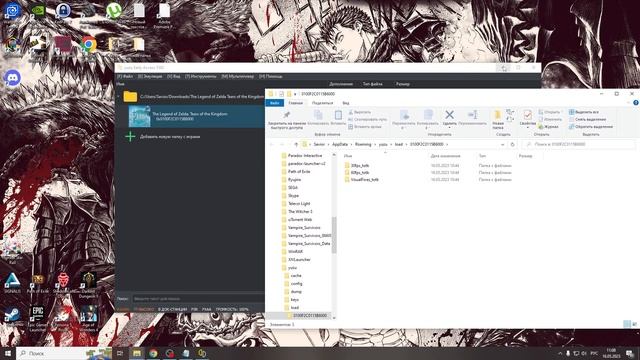The width and height of the screenshot is (640, 360).
Task: Click the Properties (Свойства) checkmark icon
Action: click(x=527, y=115)
